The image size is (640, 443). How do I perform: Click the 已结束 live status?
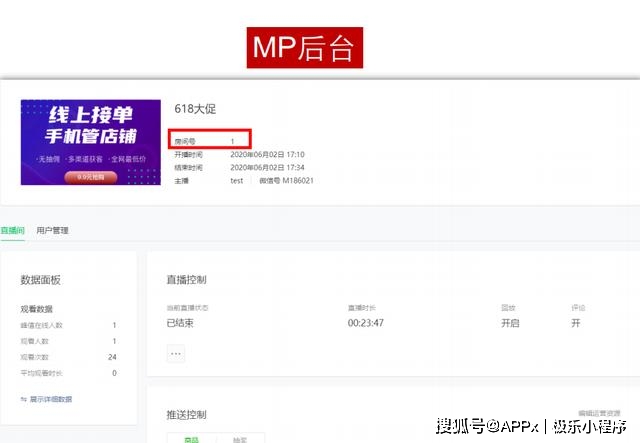click(180, 323)
